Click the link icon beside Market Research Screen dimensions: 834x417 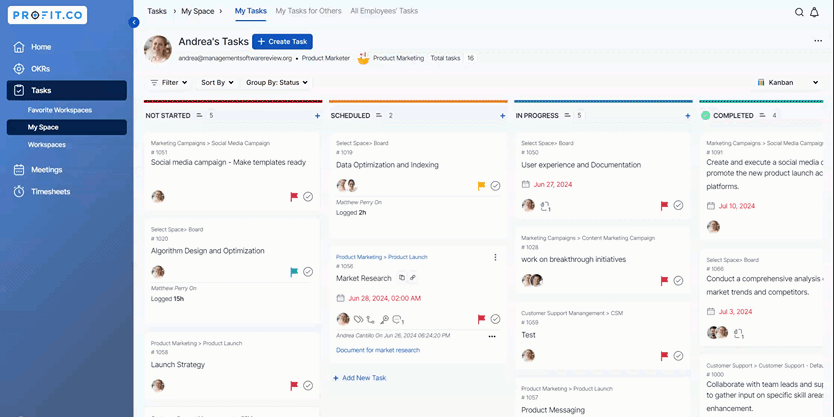(x=413, y=277)
